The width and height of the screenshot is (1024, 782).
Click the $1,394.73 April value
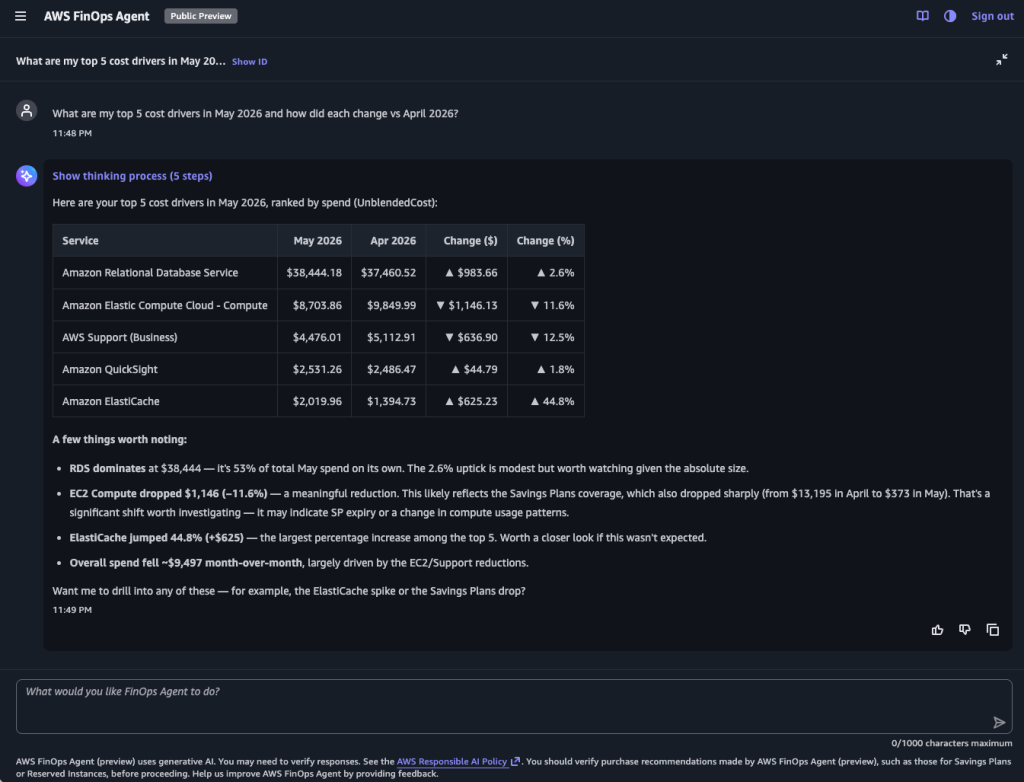pyautogui.click(x=391, y=401)
